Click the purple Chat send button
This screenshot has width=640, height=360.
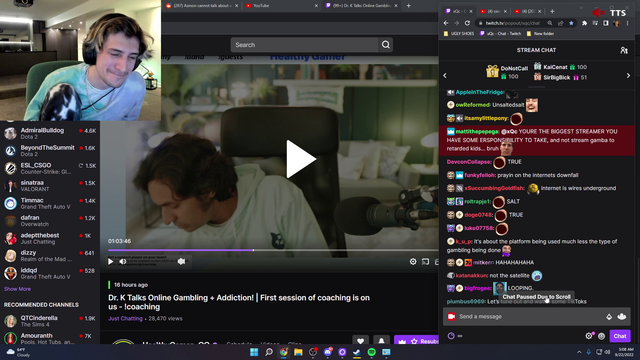620,336
